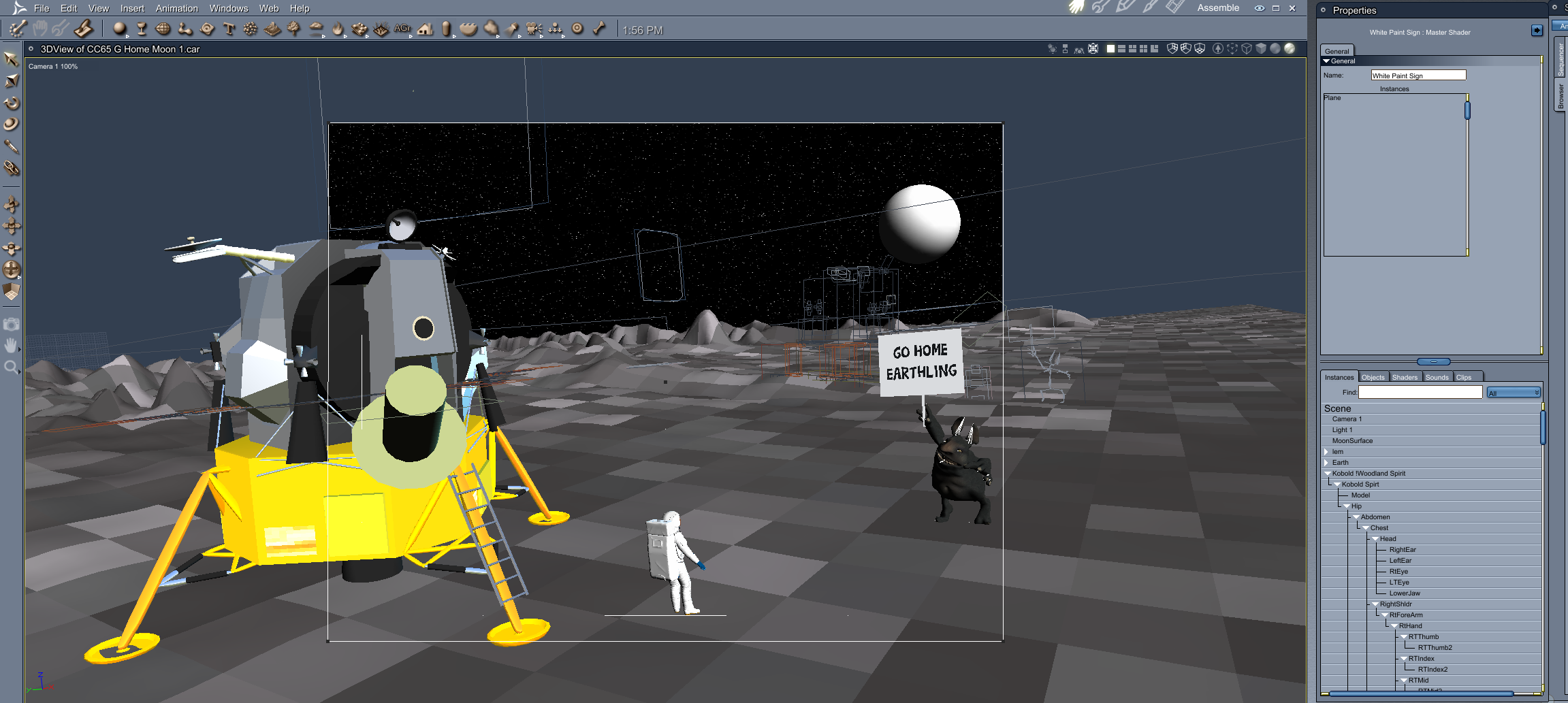This screenshot has width=1568, height=703.
Task: Click the Name field containing White Paint Sign
Action: (x=1418, y=76)
